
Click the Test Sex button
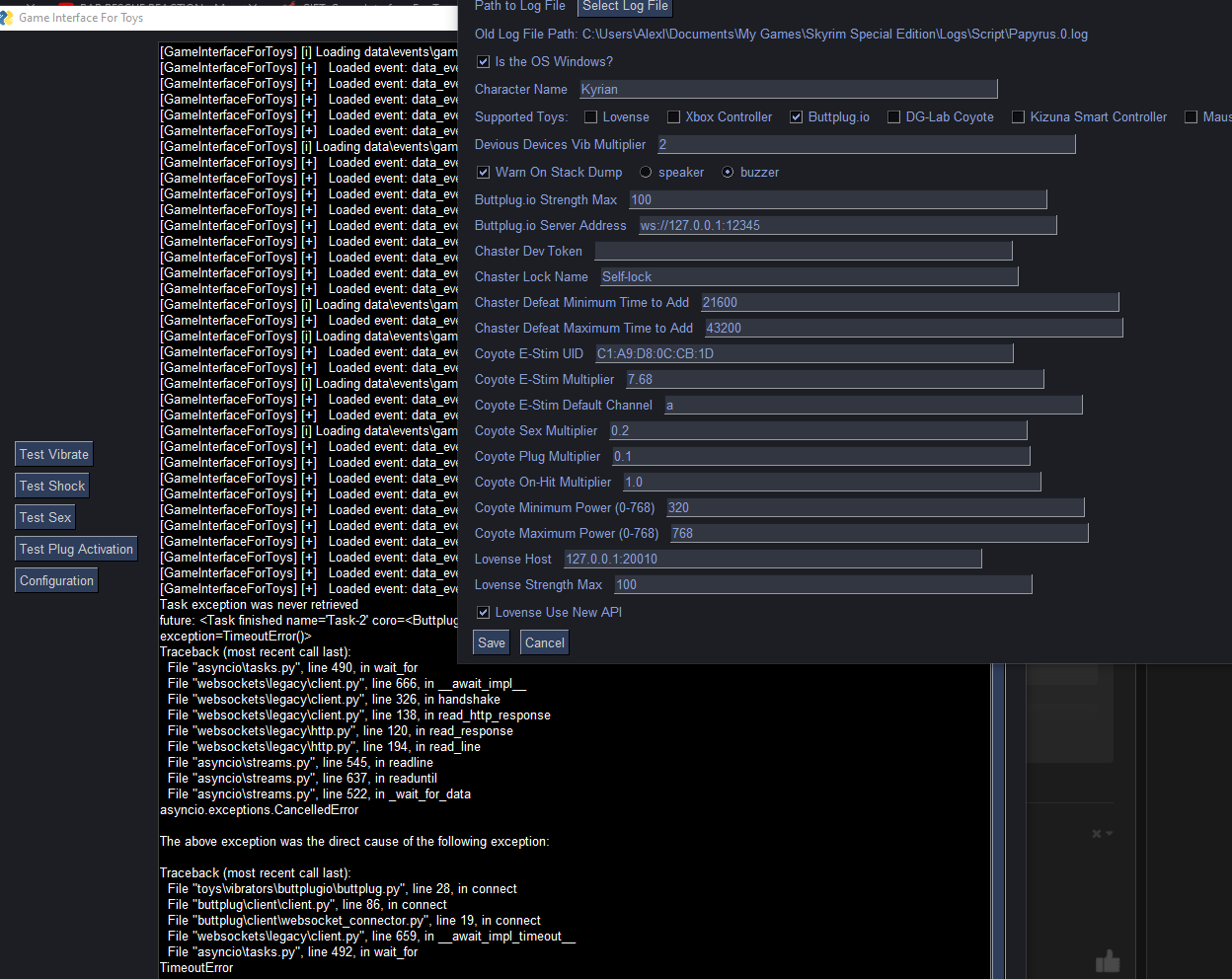(45, 517)
